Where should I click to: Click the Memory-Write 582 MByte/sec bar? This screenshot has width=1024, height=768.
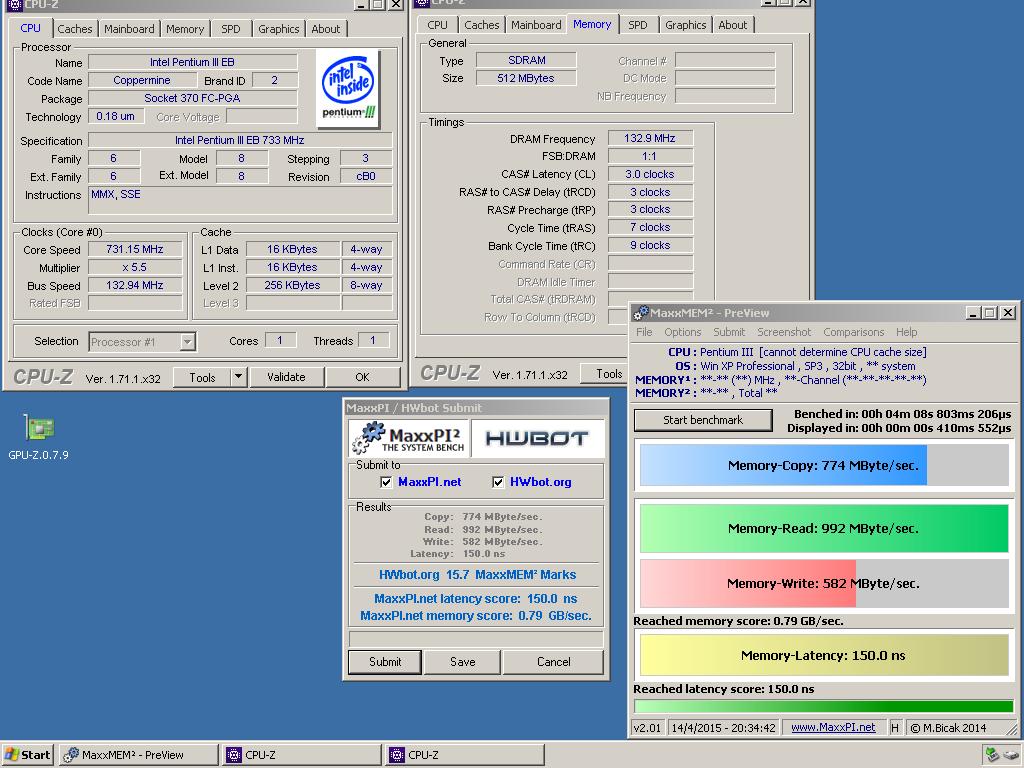[824, 583]
